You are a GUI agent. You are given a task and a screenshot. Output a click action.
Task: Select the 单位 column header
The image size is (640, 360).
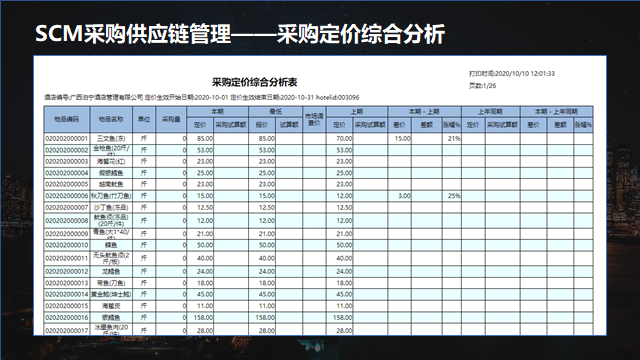tap(144, 119)
